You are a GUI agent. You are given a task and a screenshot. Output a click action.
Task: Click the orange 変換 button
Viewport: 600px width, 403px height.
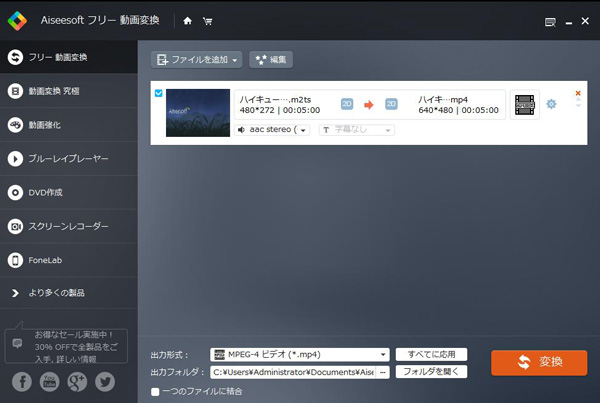(539, 362)
